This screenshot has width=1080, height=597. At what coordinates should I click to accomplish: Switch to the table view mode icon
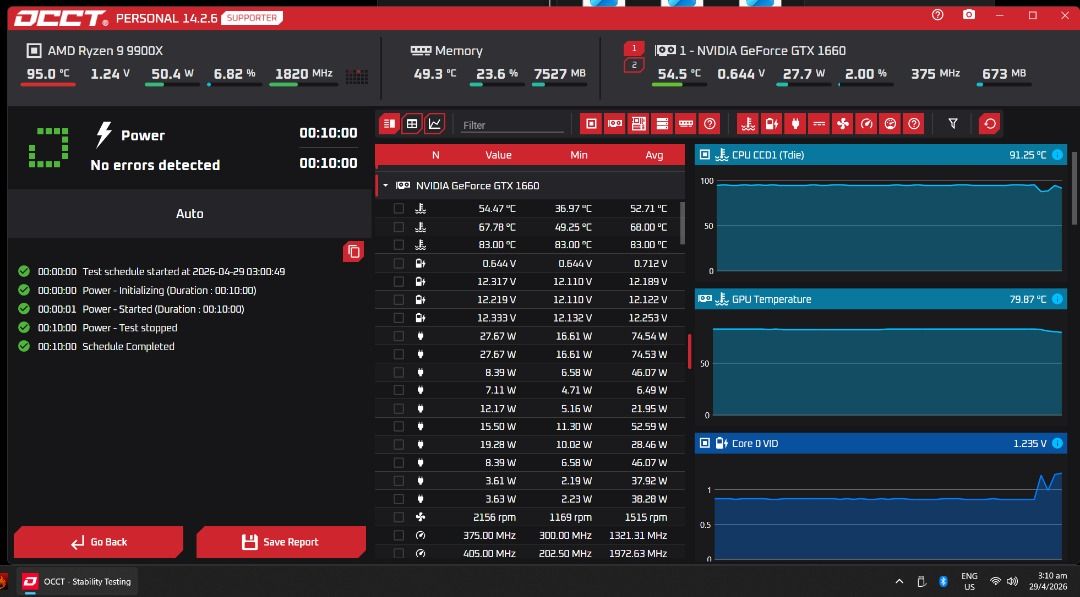(412, 124)
